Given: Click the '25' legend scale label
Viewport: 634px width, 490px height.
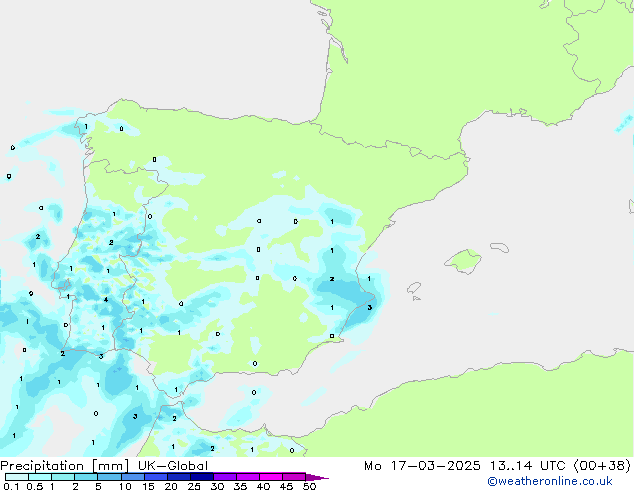Looking at the screenshot, I should tap(194, 486).
